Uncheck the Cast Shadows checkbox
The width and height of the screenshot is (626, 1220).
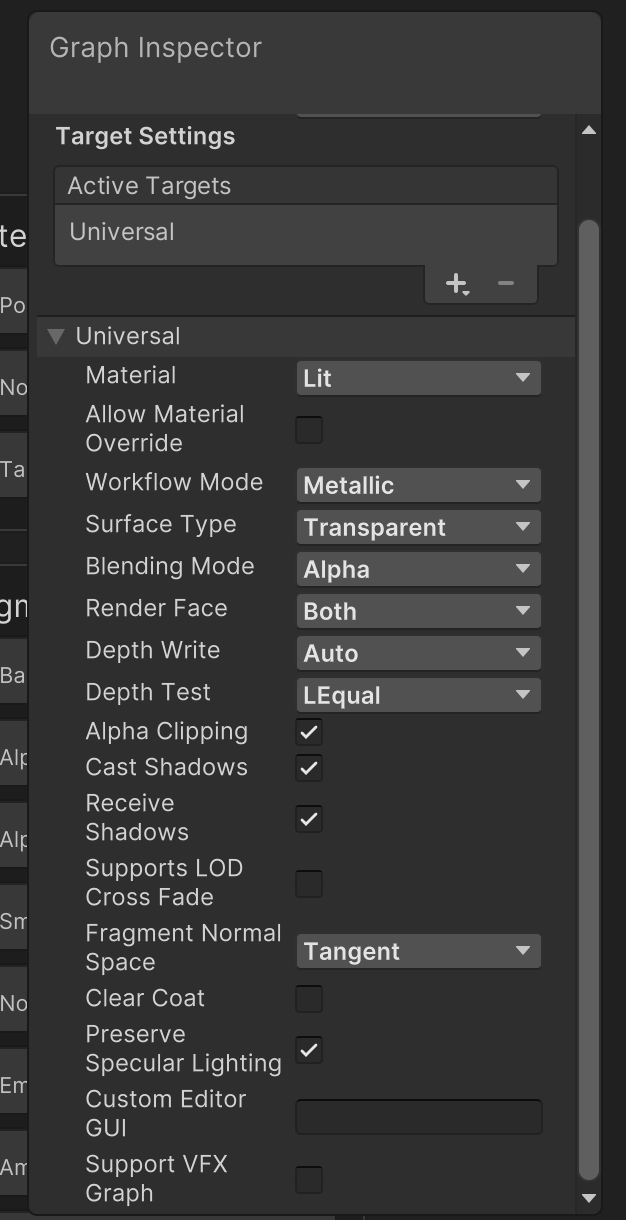(309, 768)
